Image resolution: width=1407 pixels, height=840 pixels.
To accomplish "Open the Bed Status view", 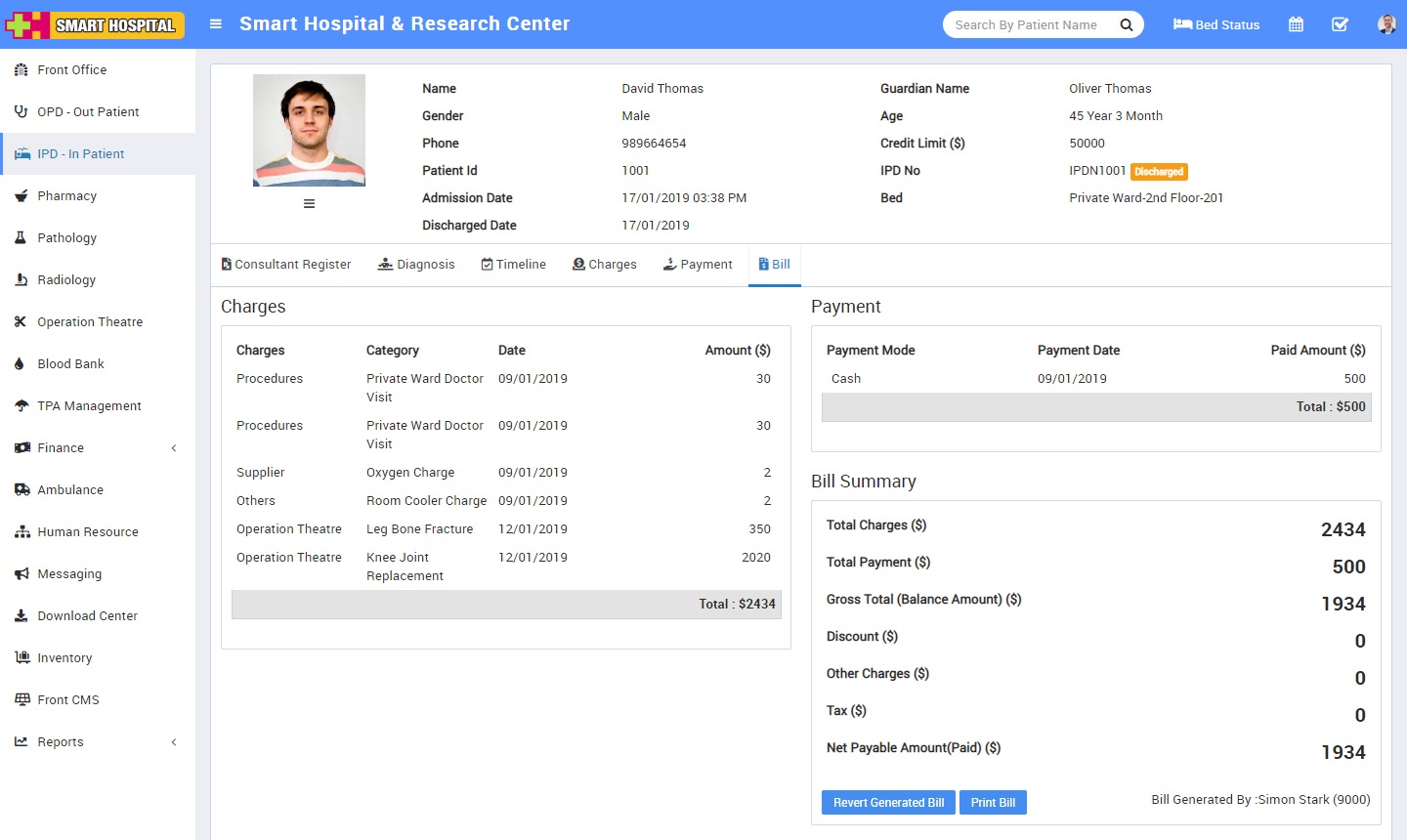I will [1216, 24].
